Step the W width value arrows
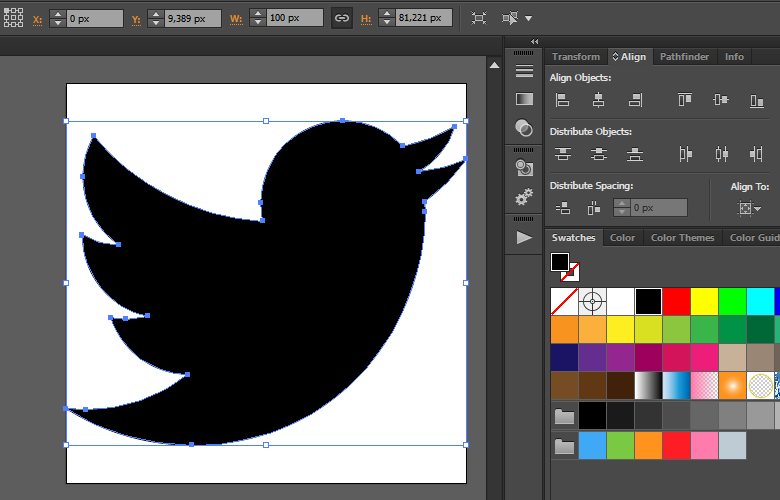This screenshot has width=780, height=500. tap(258, 18)
